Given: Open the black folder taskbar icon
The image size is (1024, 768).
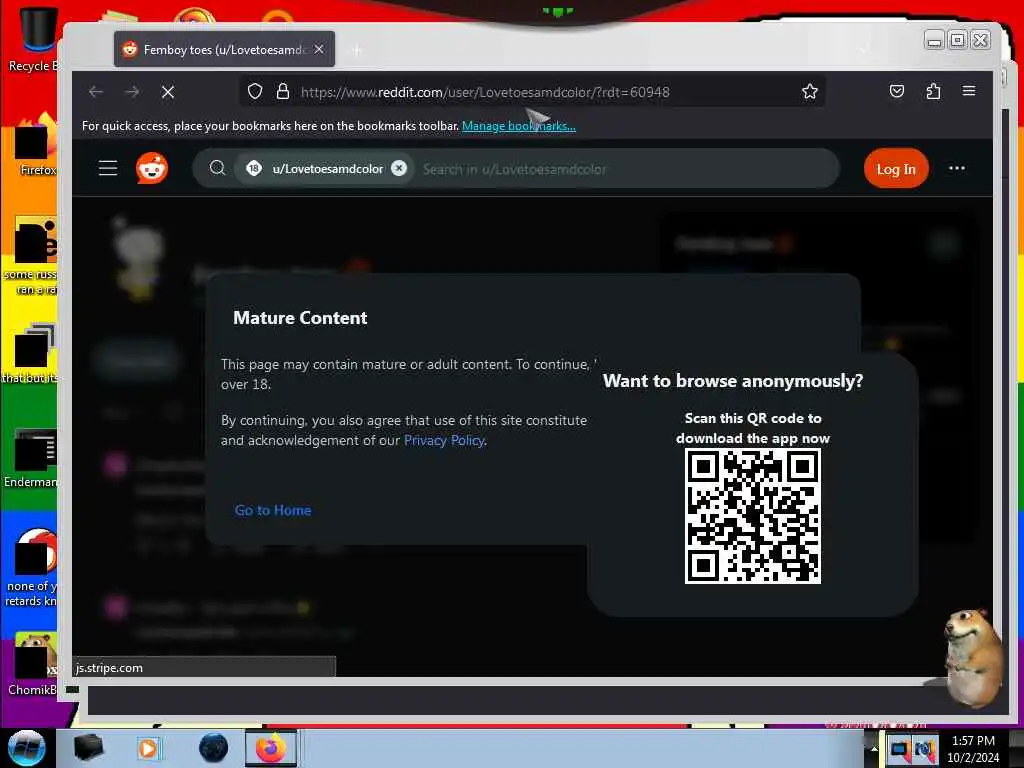Looking at the screenshot, I should (89, 748).
